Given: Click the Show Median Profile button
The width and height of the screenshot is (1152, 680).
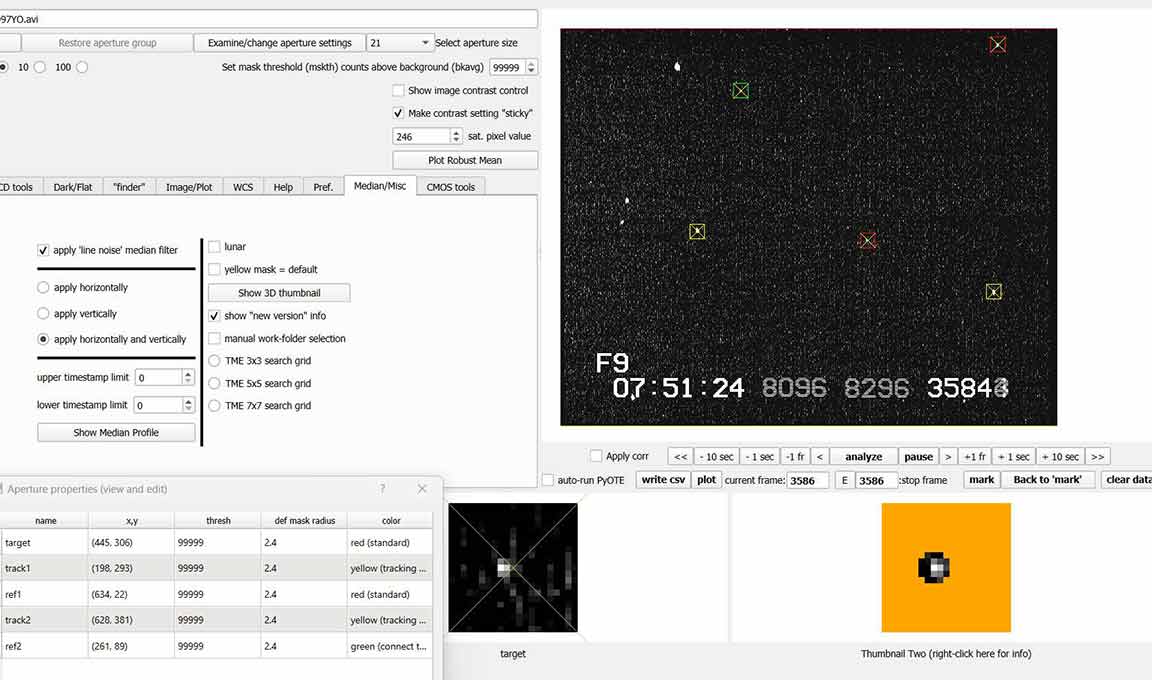Looking at the screenshot, I should [116, 433].
